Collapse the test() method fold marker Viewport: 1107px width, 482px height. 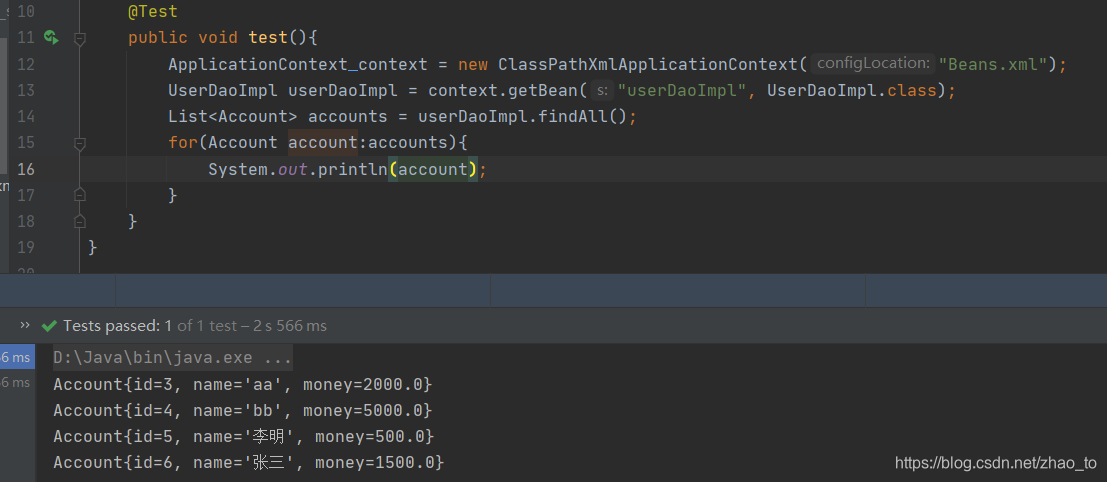(x=80, y=40)
